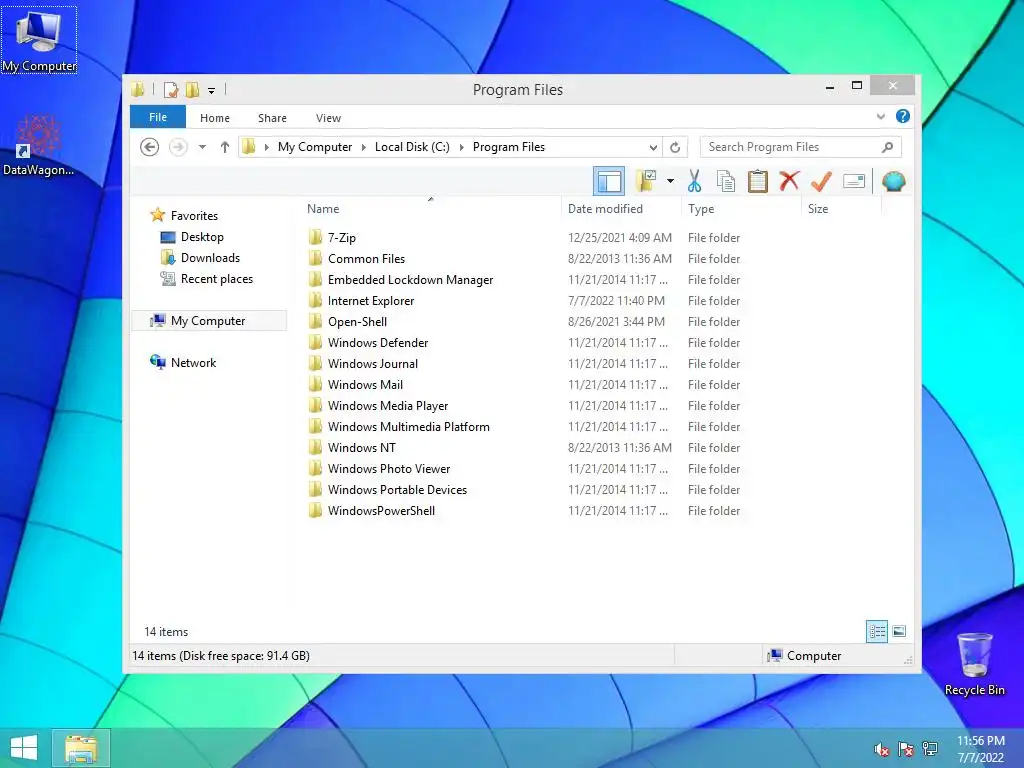
Task: Click the Start button on taskbar
Action: (24, 748)
